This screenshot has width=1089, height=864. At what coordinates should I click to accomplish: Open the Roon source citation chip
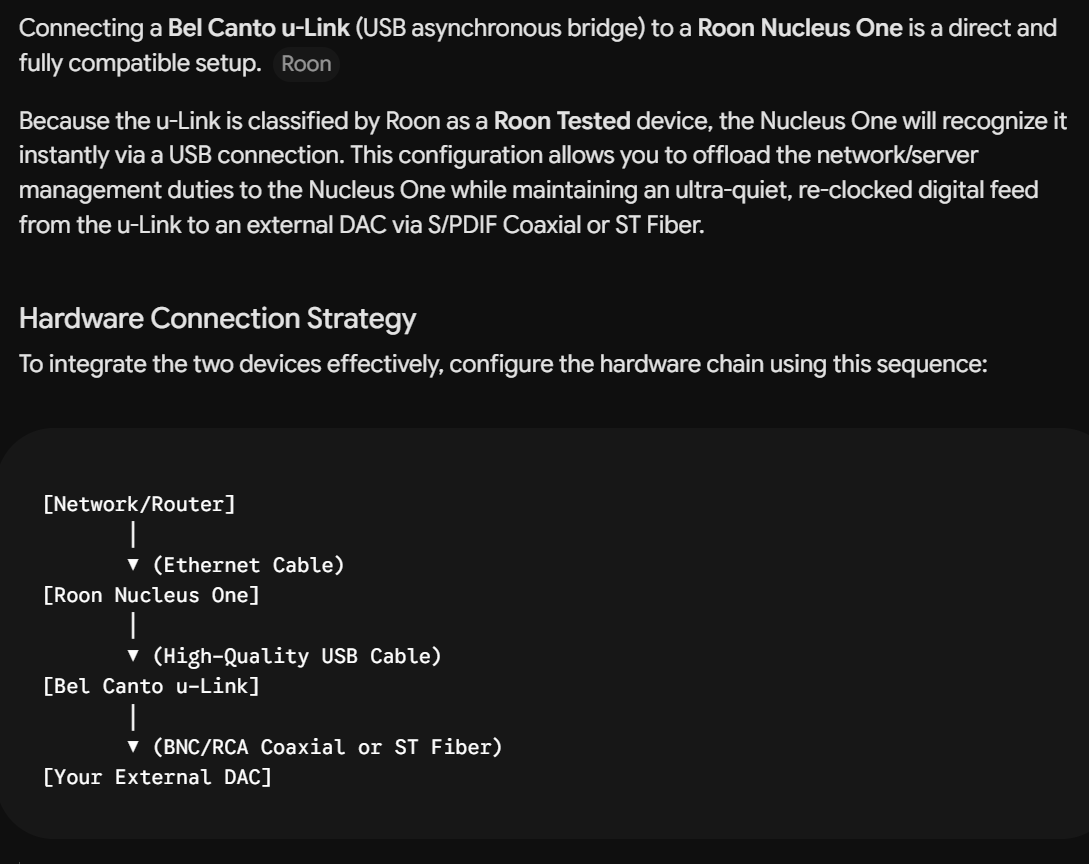[x=306, y=64]
